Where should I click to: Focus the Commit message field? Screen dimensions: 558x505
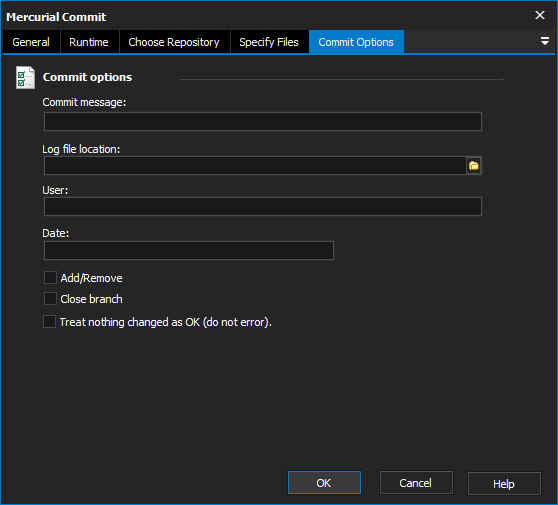pos(263,121)
